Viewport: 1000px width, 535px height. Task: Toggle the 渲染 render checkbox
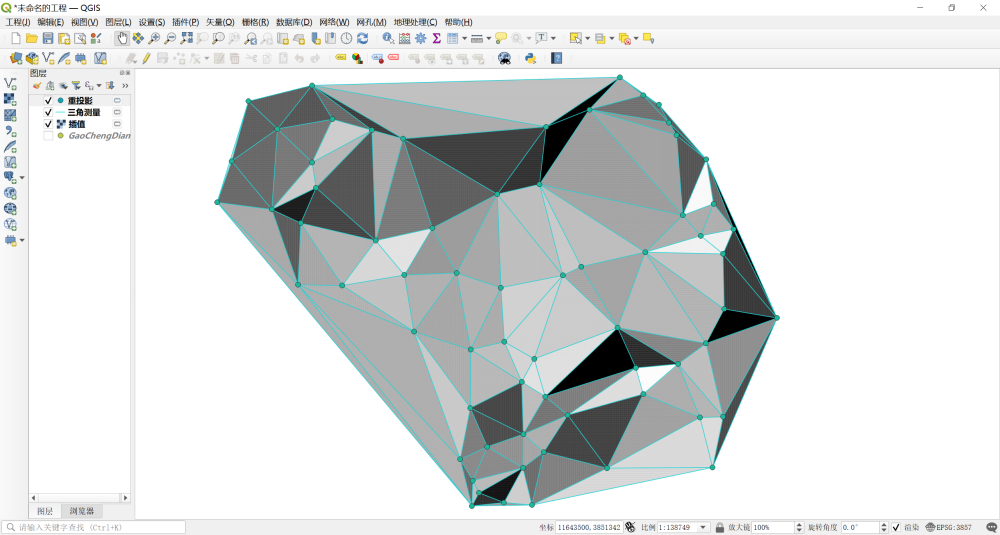(x=895, y=527)
